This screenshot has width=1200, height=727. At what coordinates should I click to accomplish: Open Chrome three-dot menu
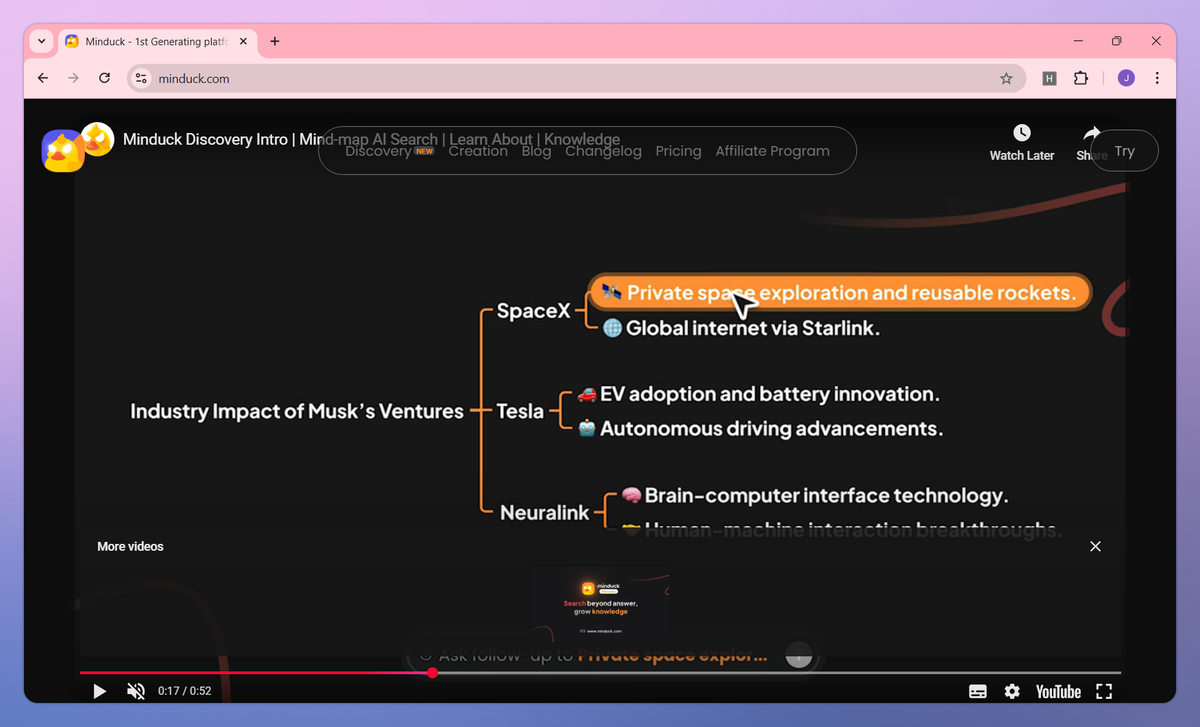pos(1157,78)
